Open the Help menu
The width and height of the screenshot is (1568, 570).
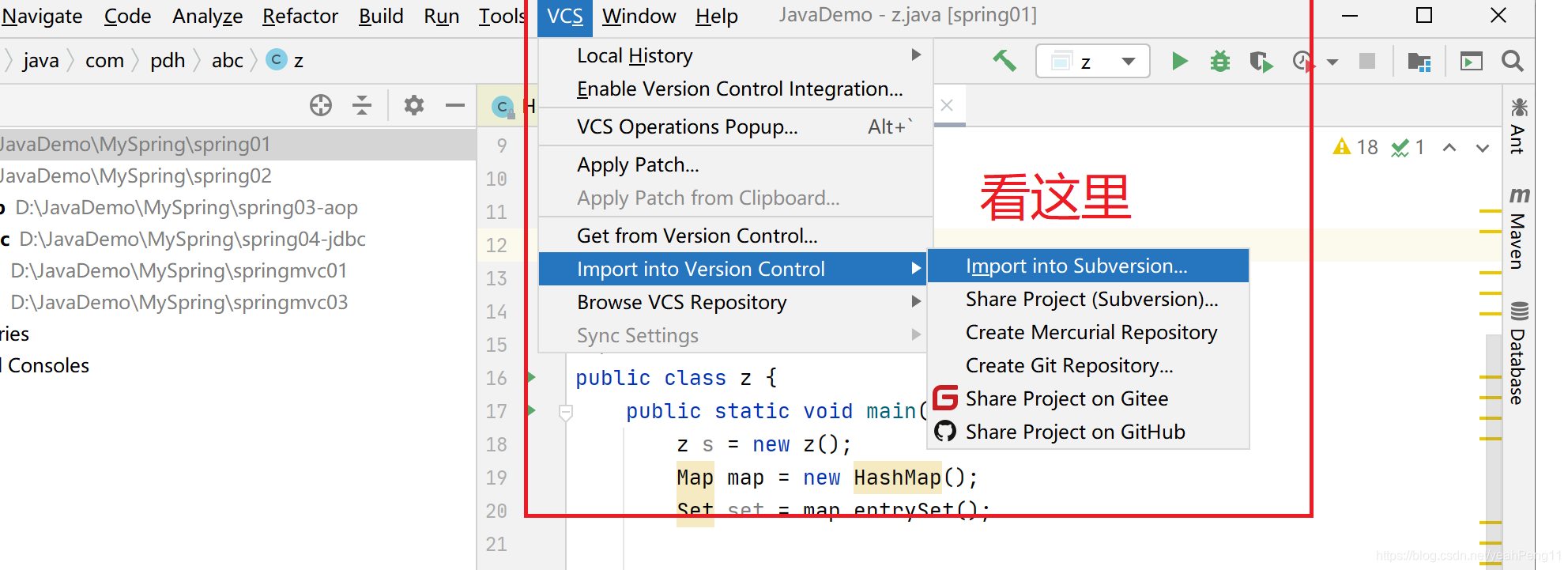716,16
